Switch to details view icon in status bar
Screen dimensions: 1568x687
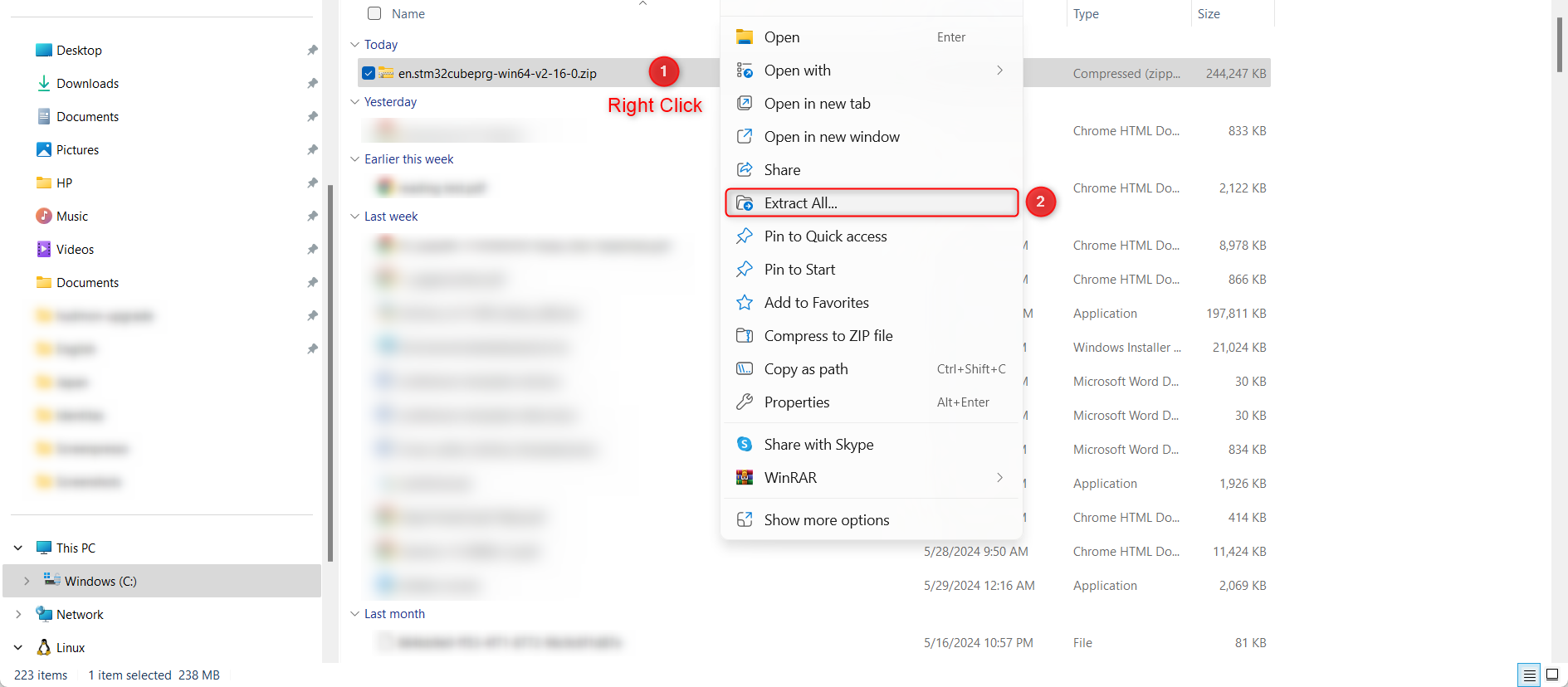tap(1529, 675)
